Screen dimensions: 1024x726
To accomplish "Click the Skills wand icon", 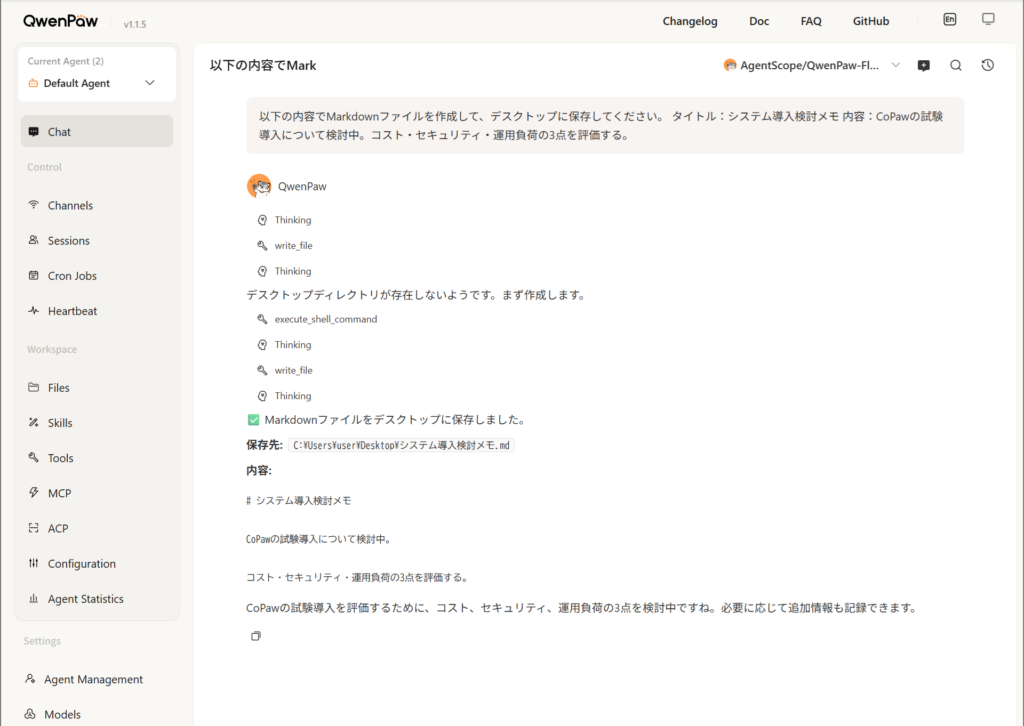I will [x=33, y=422].
